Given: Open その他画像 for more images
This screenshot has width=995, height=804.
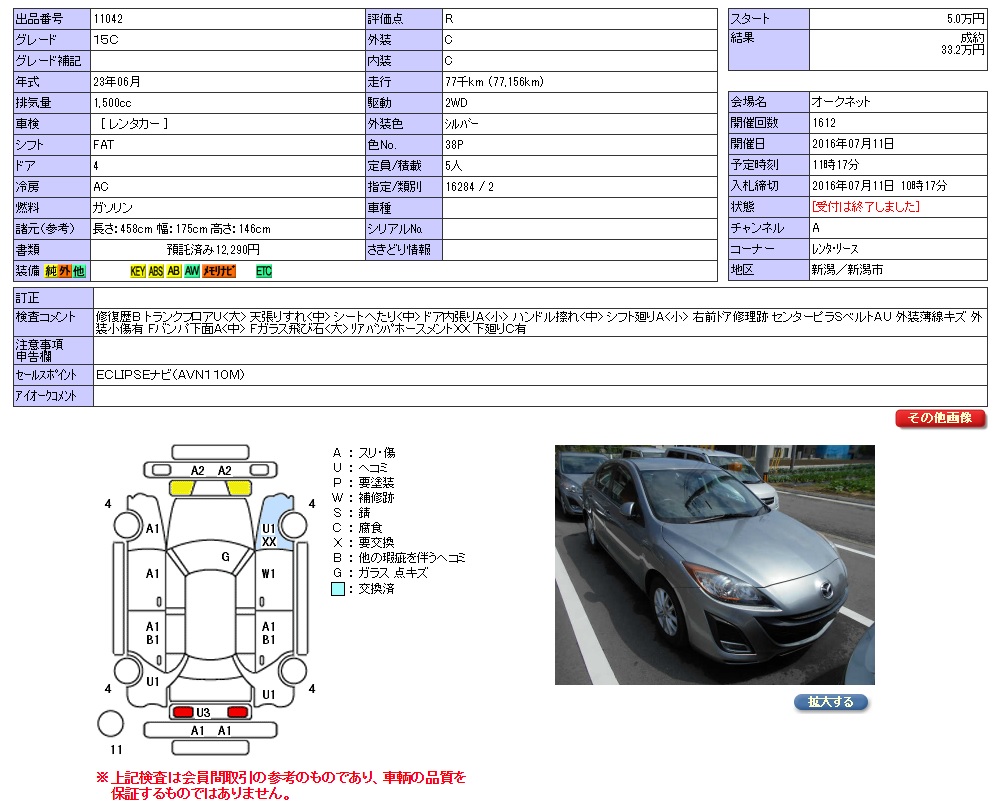Looking at the screenshot, I should pos(940,418).
